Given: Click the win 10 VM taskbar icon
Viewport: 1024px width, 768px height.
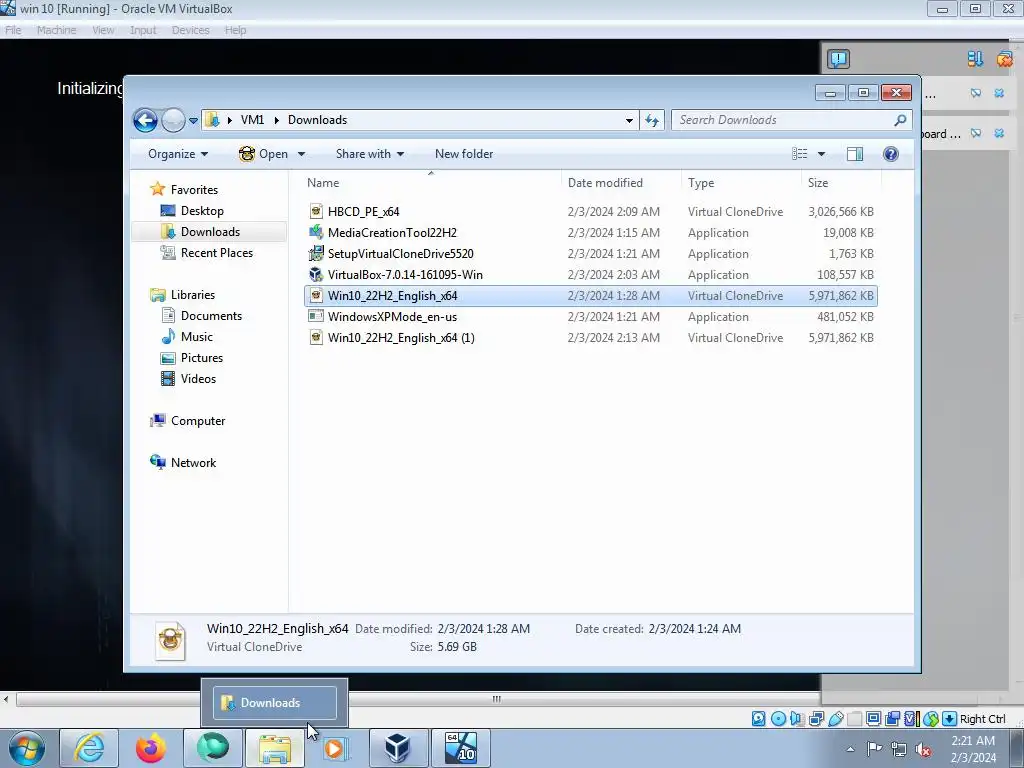Looking at the screenshot, I should click(460, 748).
